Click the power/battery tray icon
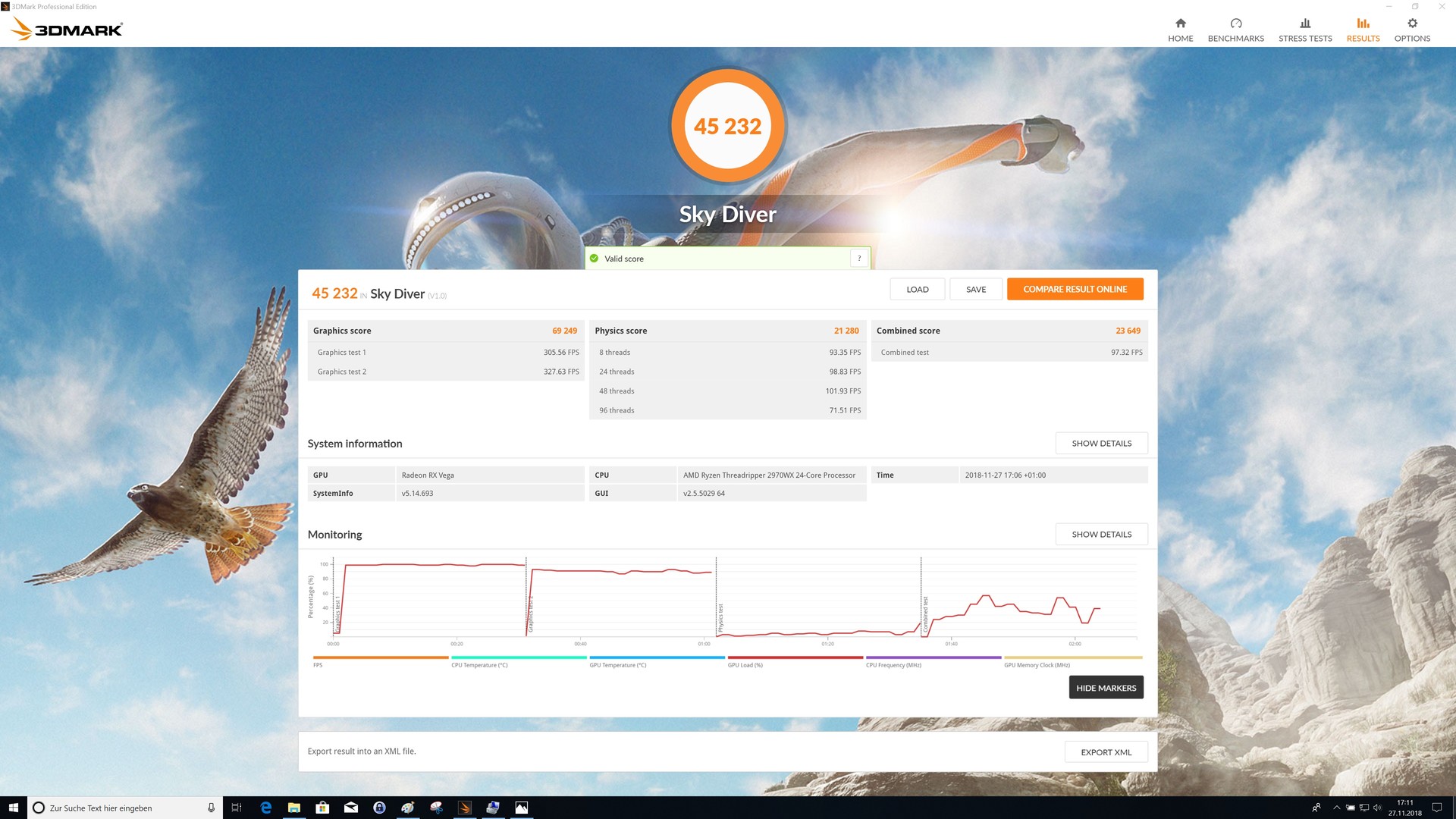 click(x=1351, y=808)
